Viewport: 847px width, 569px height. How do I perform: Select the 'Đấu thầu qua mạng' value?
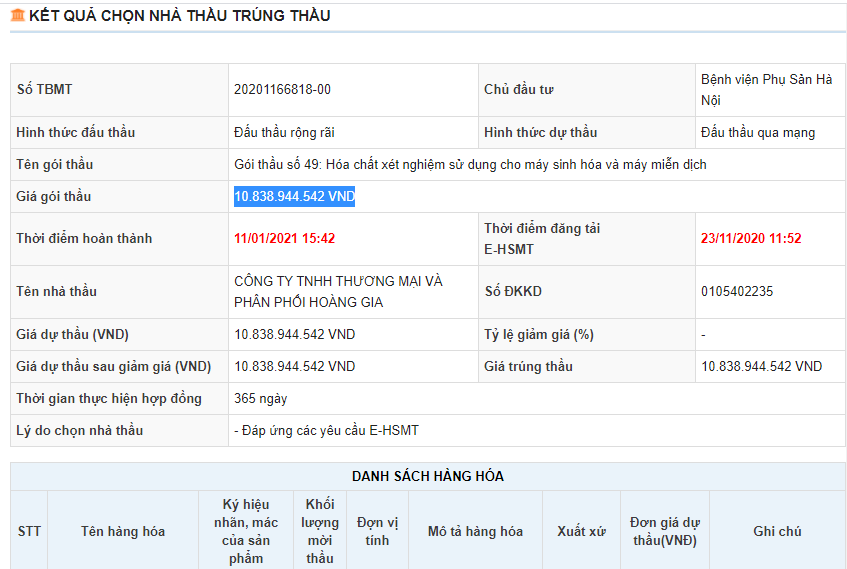758,132
